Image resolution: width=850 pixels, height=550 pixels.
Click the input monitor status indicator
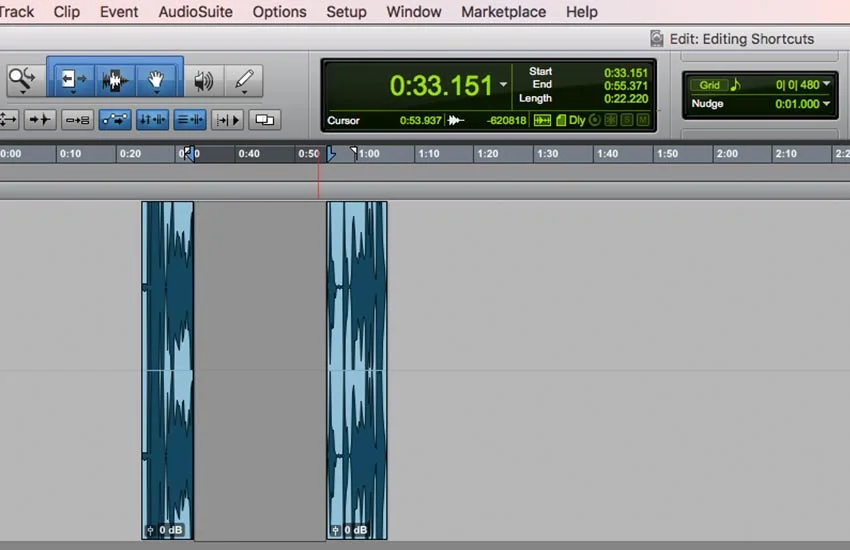[x=610, y=120]
